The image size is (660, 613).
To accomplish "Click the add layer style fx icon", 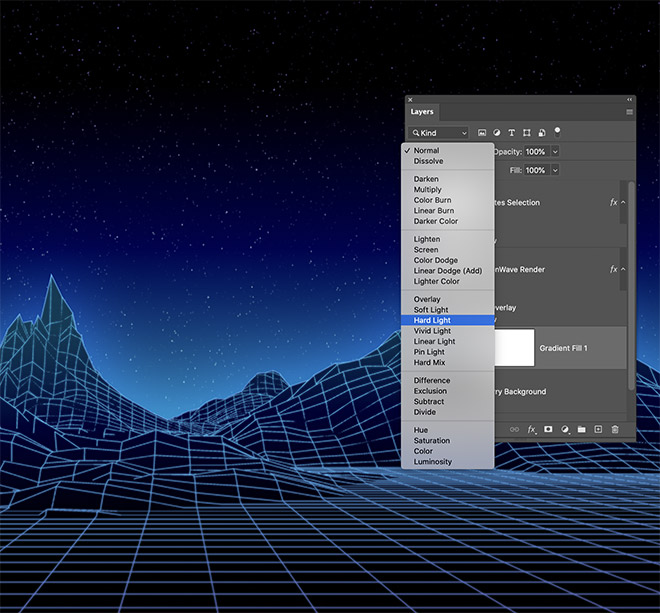I will pos(532,429).
